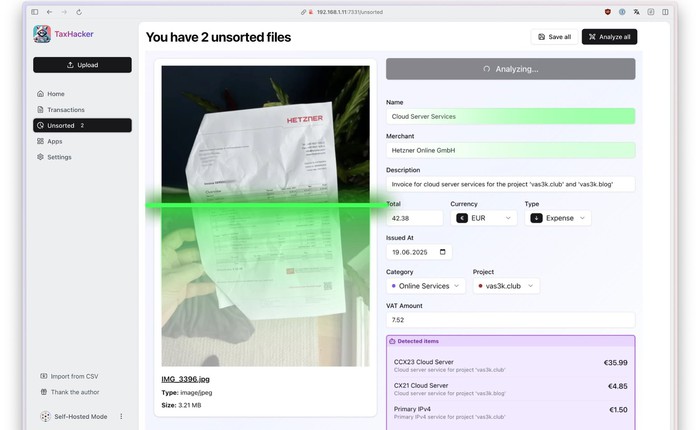Expand the Project vas3k.club dropdown
700x430 pixels.
[x=506, y=286]
